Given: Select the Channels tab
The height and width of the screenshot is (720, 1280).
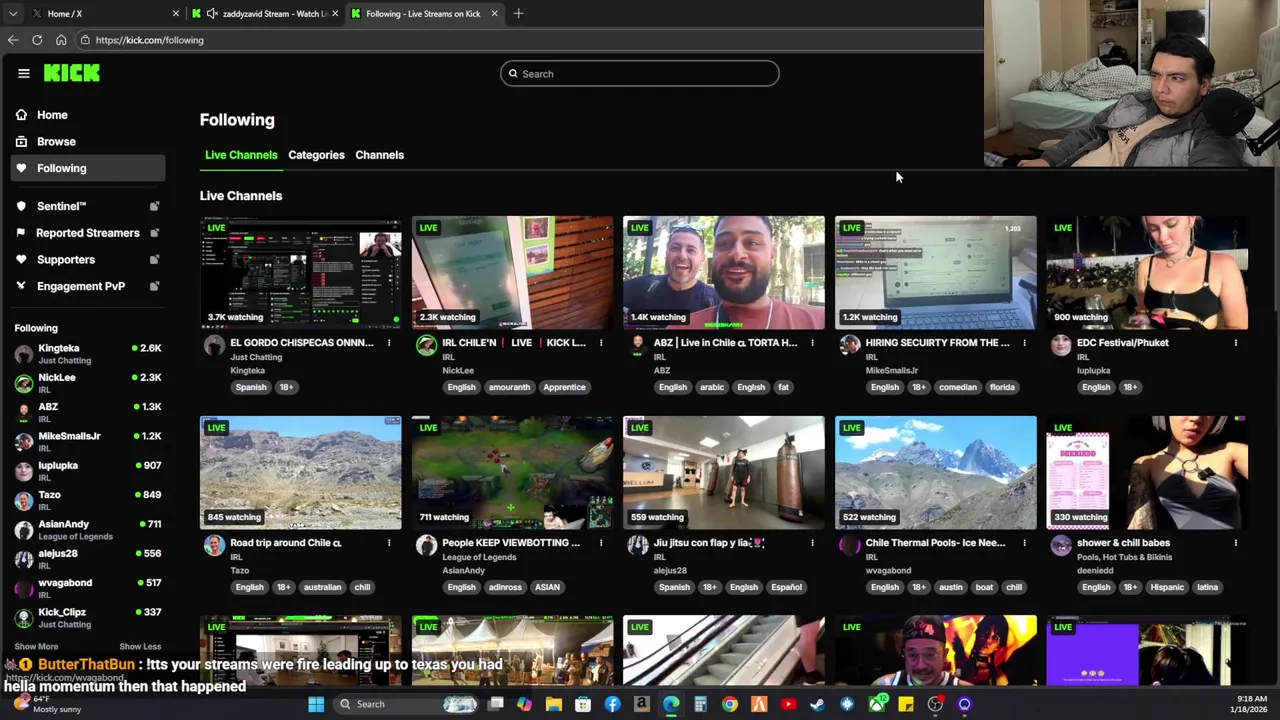Looking at the screenshot, I should pos(379,155).
